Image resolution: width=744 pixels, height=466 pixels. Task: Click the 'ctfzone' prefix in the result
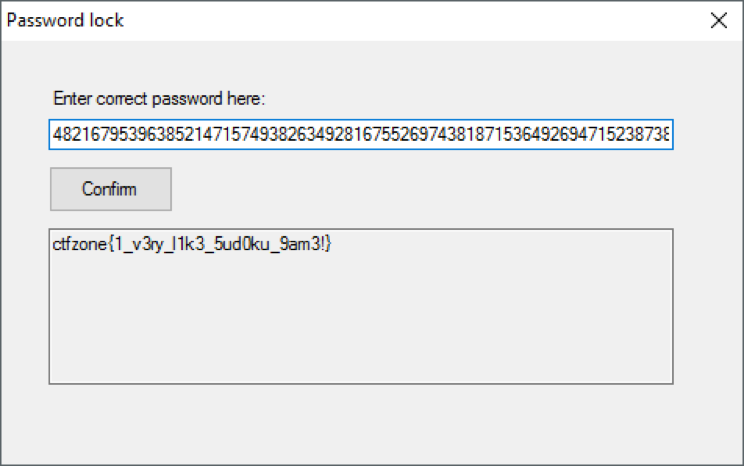click(76, 245)
